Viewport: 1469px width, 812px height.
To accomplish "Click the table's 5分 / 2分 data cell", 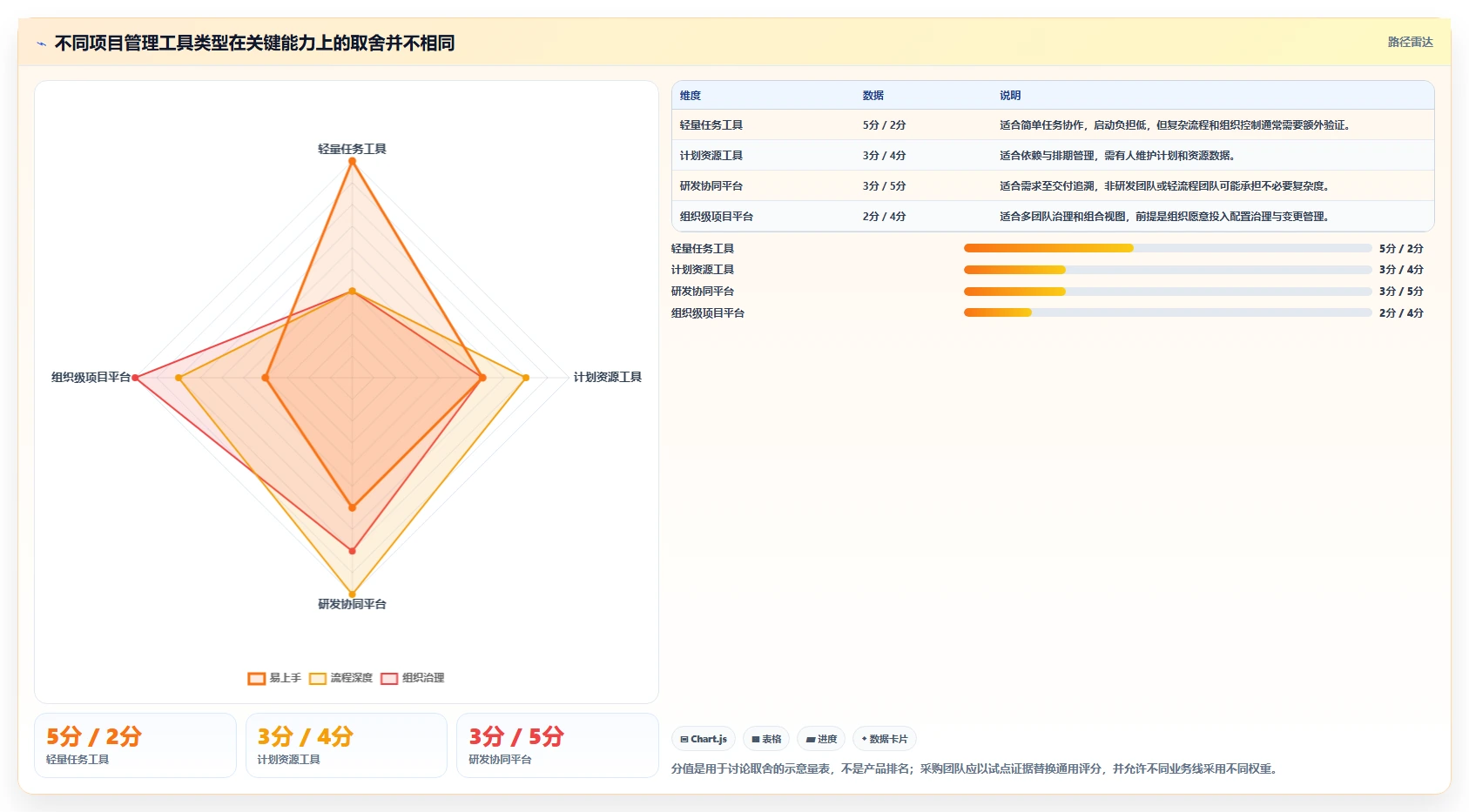I will point(885,125).
